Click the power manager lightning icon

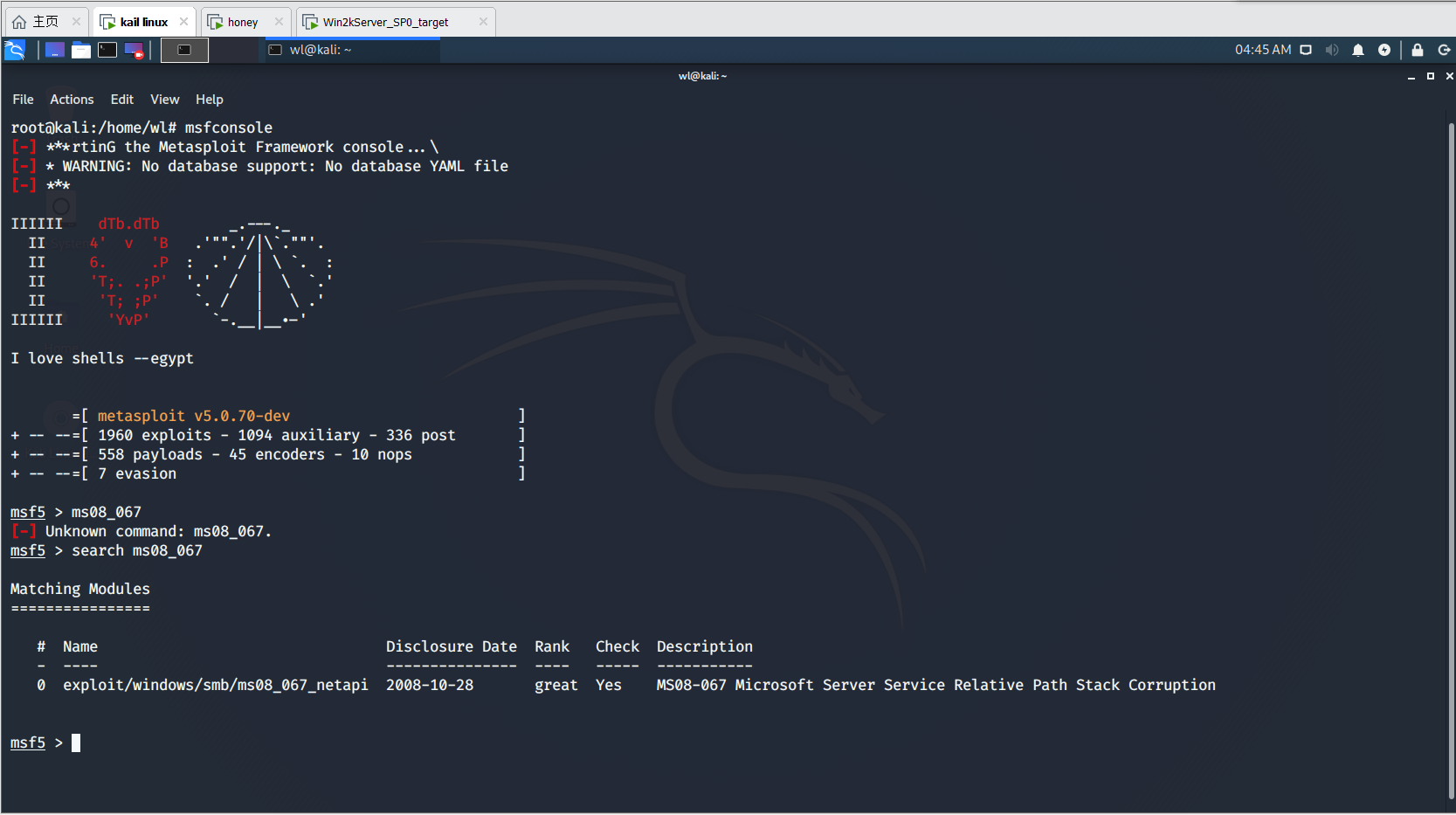pos(1384,50)
